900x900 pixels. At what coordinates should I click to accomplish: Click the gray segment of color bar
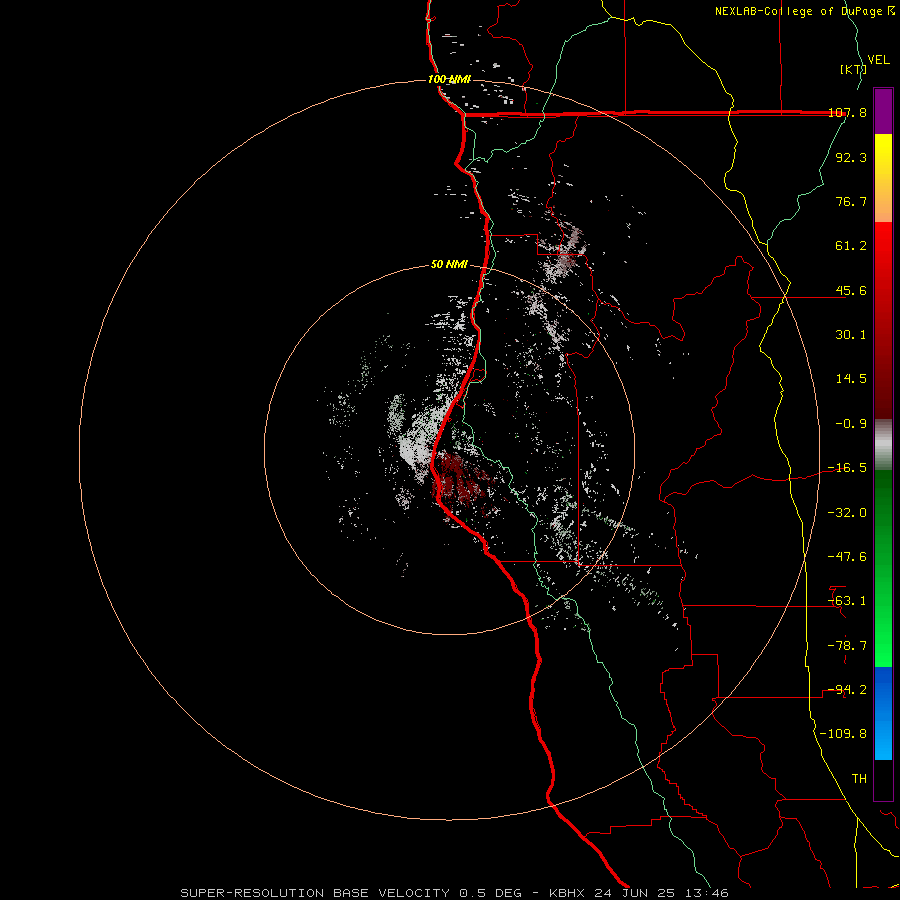pyautogui.click(x=883, y=445)
